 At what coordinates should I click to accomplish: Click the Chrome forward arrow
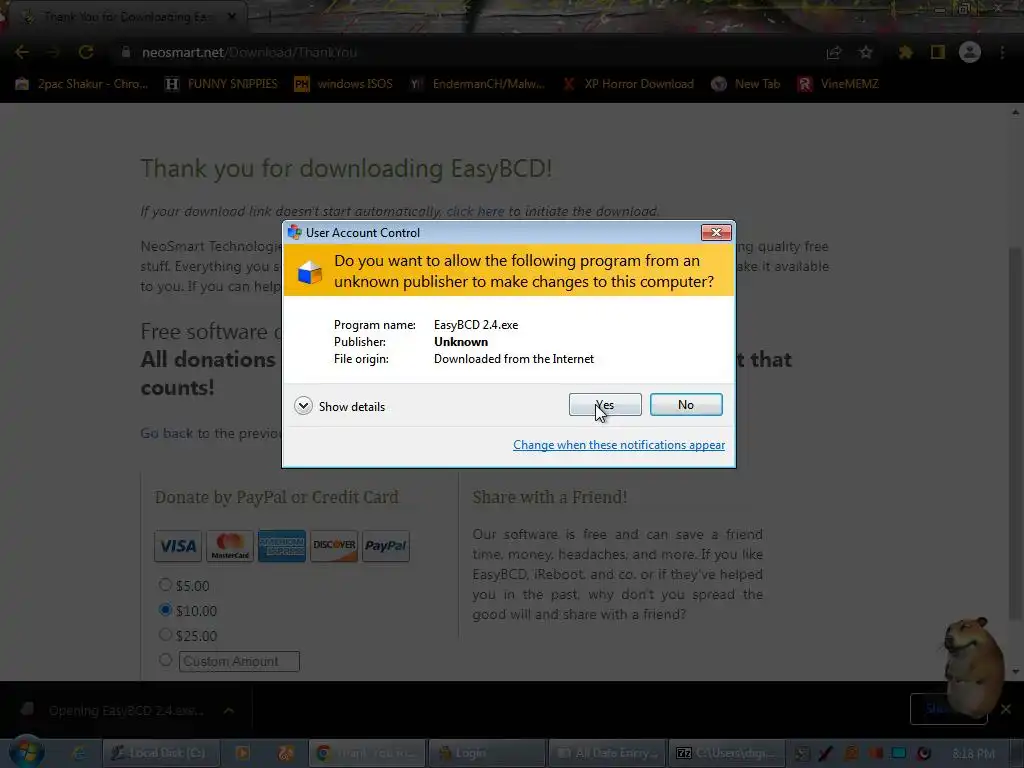[x=54, y=52]
